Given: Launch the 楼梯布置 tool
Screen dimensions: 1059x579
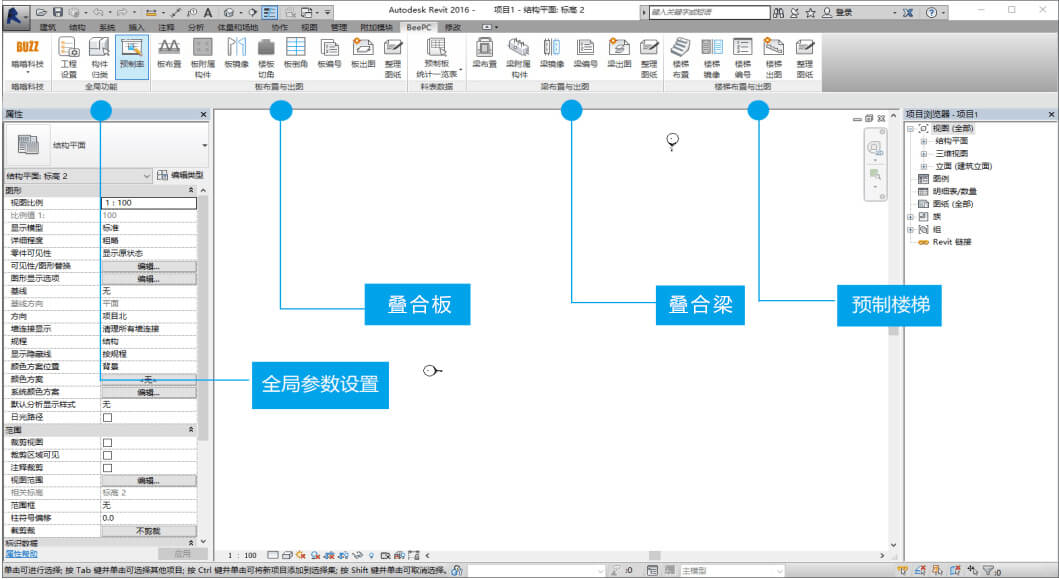Looking at the screenshot, I should coord(681,57).
